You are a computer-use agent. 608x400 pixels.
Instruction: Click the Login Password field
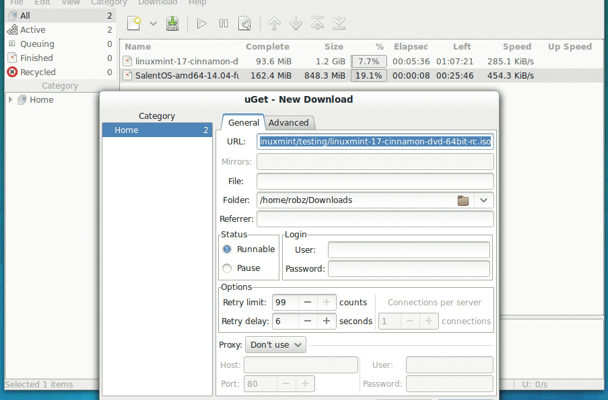click(x=409, y=269)
